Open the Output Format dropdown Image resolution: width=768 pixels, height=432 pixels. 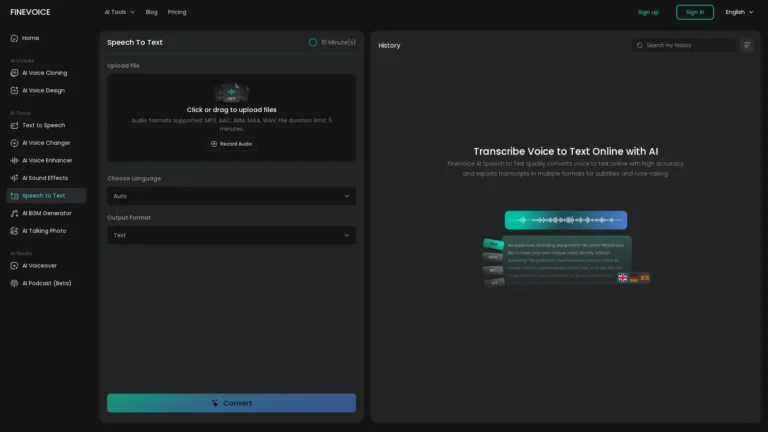pos(231,235)
